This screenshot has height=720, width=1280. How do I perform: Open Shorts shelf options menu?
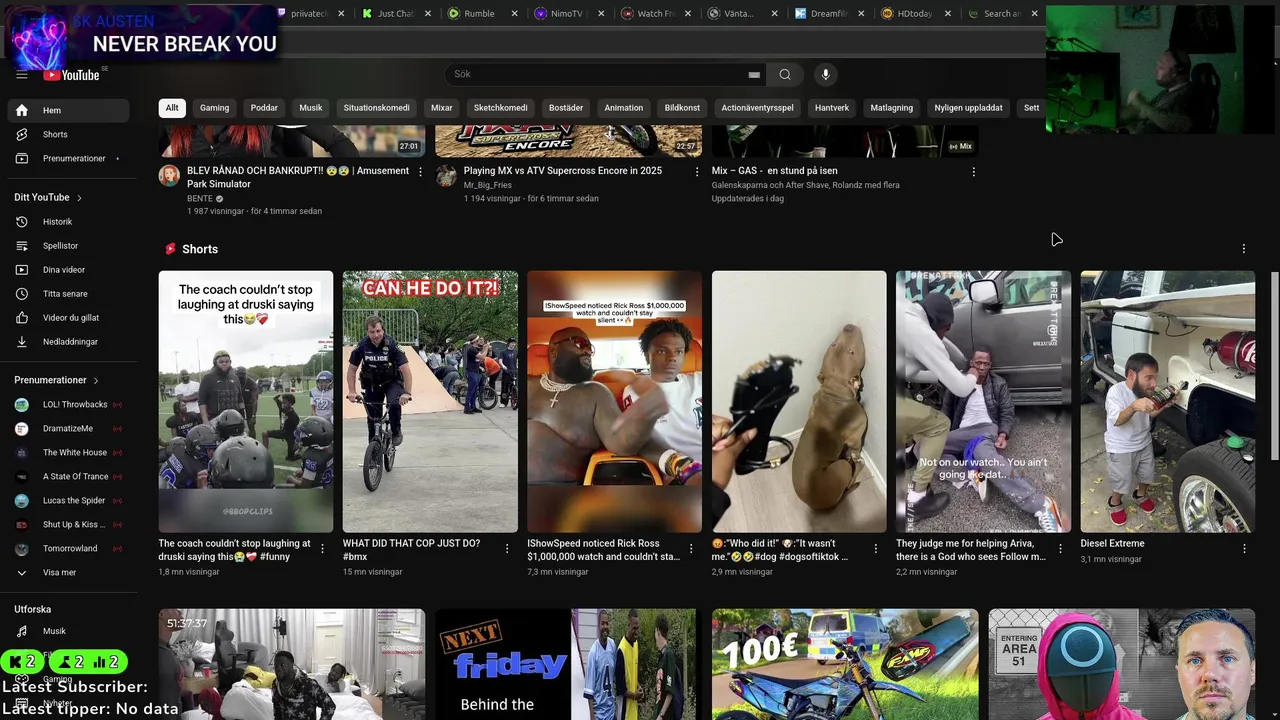click(x=1244, y=249)
